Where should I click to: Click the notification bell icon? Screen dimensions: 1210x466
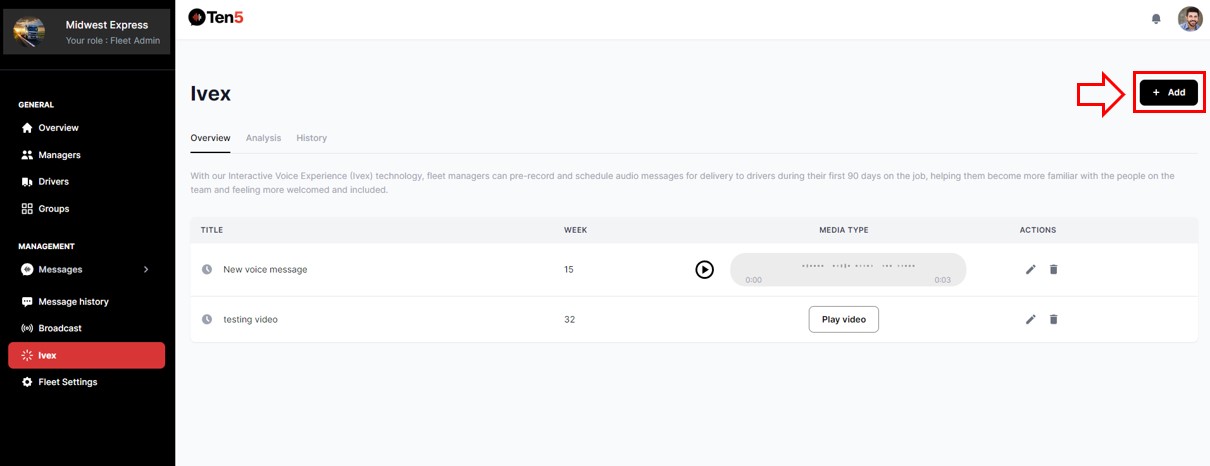pyautogui.click(x=1156, y=19)
